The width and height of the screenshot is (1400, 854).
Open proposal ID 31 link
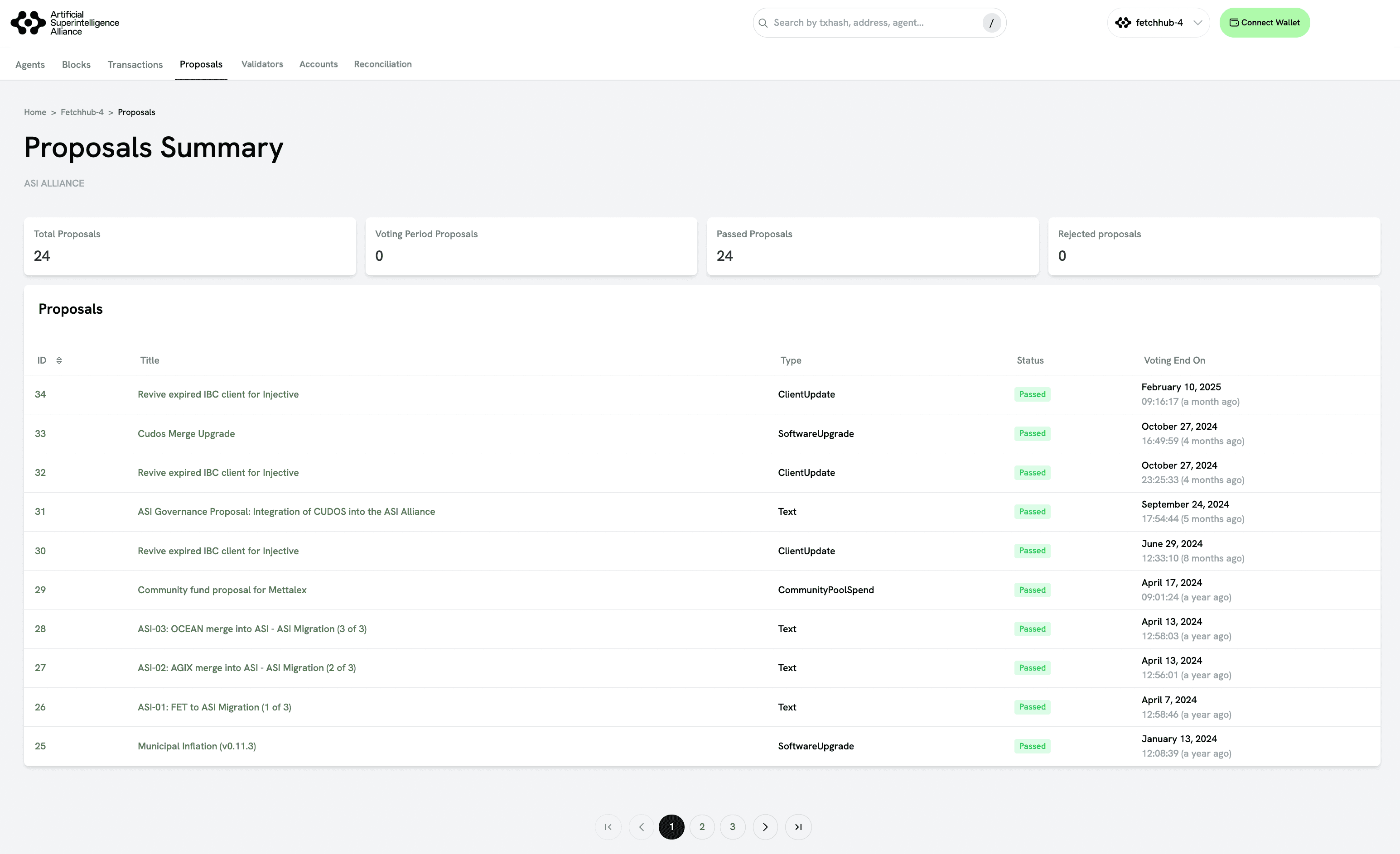(40, 512)
